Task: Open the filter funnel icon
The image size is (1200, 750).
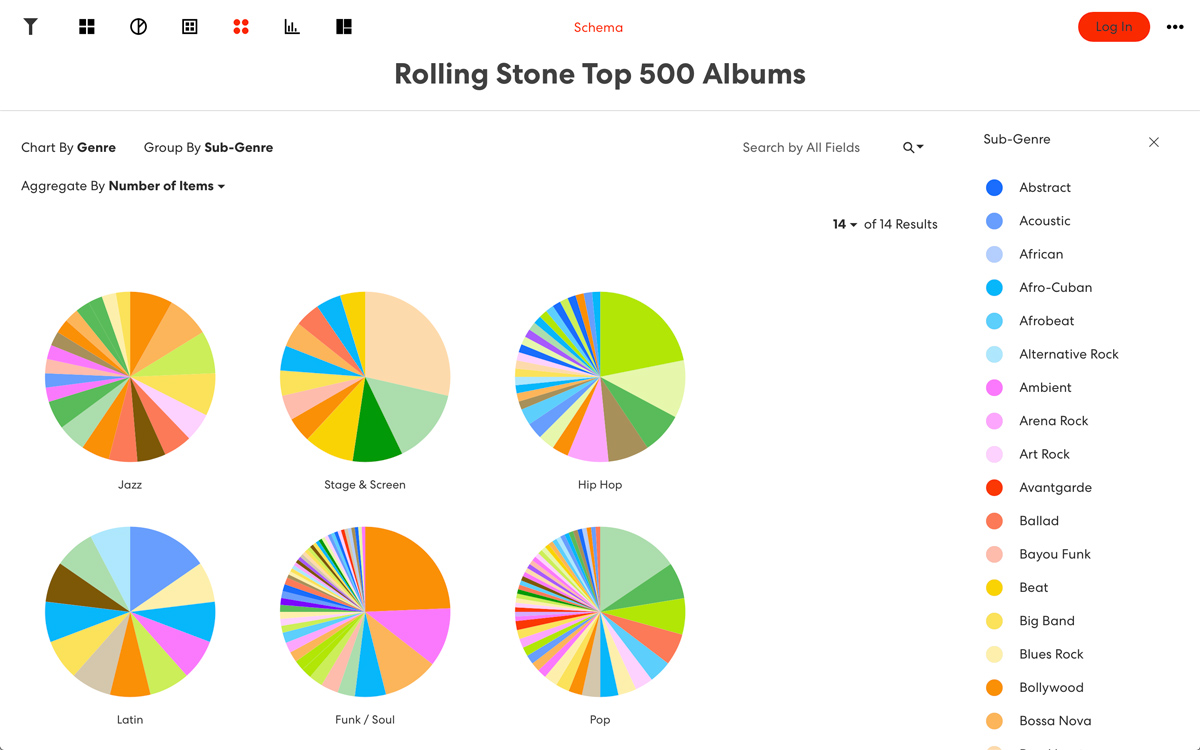Action: tap(31, 27)
